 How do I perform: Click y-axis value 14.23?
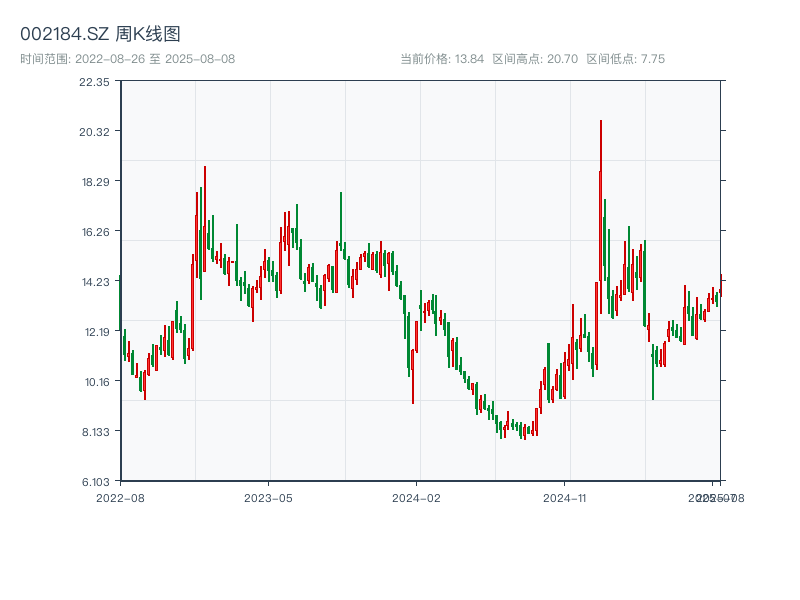96,282
